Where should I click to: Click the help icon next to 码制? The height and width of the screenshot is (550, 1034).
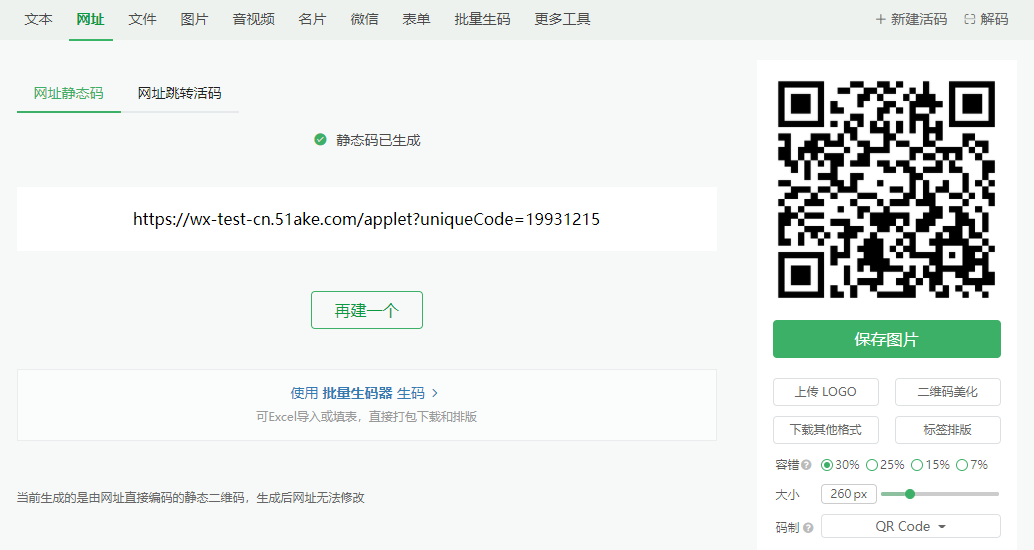point(808,528)
